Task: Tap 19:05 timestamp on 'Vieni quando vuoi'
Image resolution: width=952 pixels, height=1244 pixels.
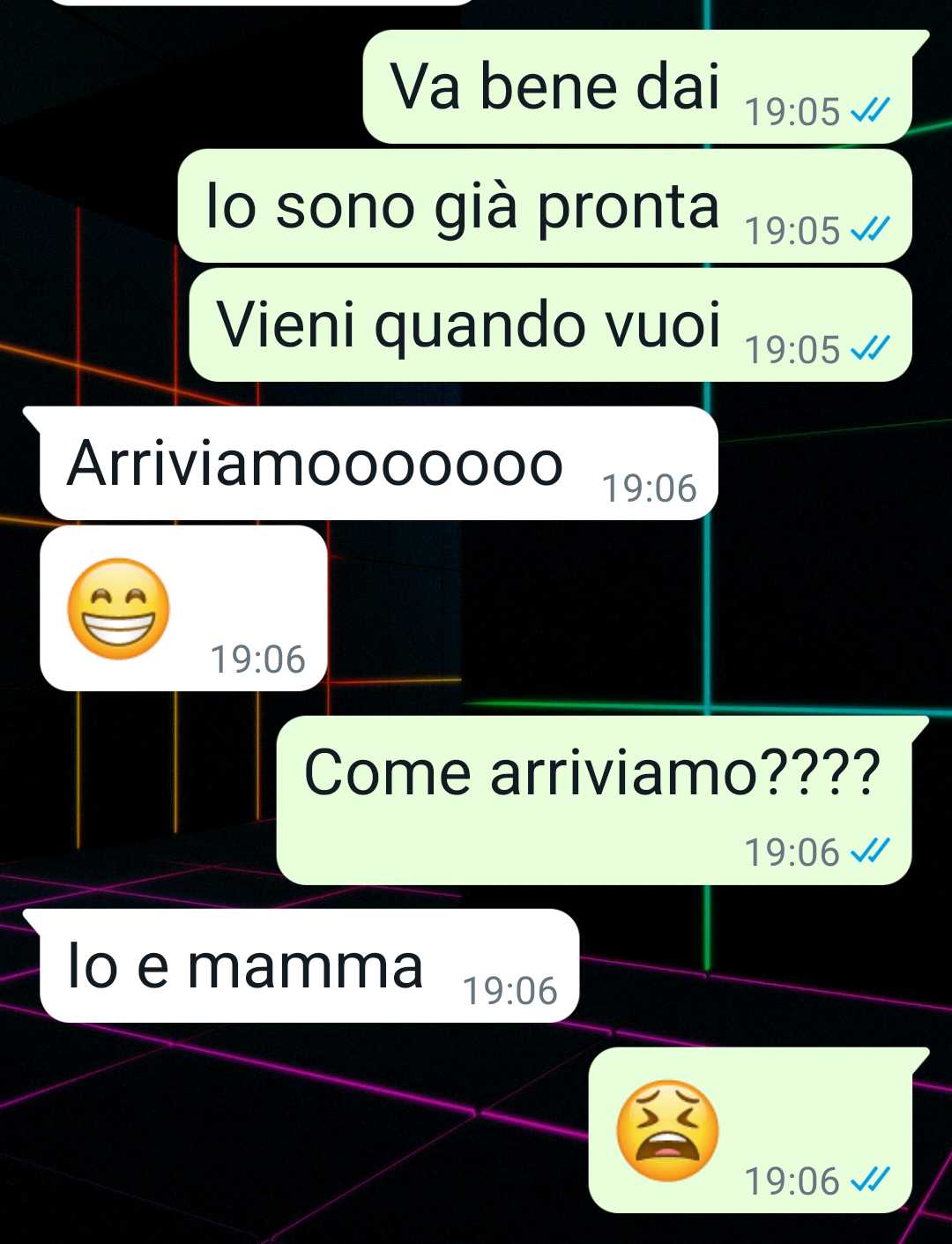Action: pyautogui.click(x=792, y=350)
